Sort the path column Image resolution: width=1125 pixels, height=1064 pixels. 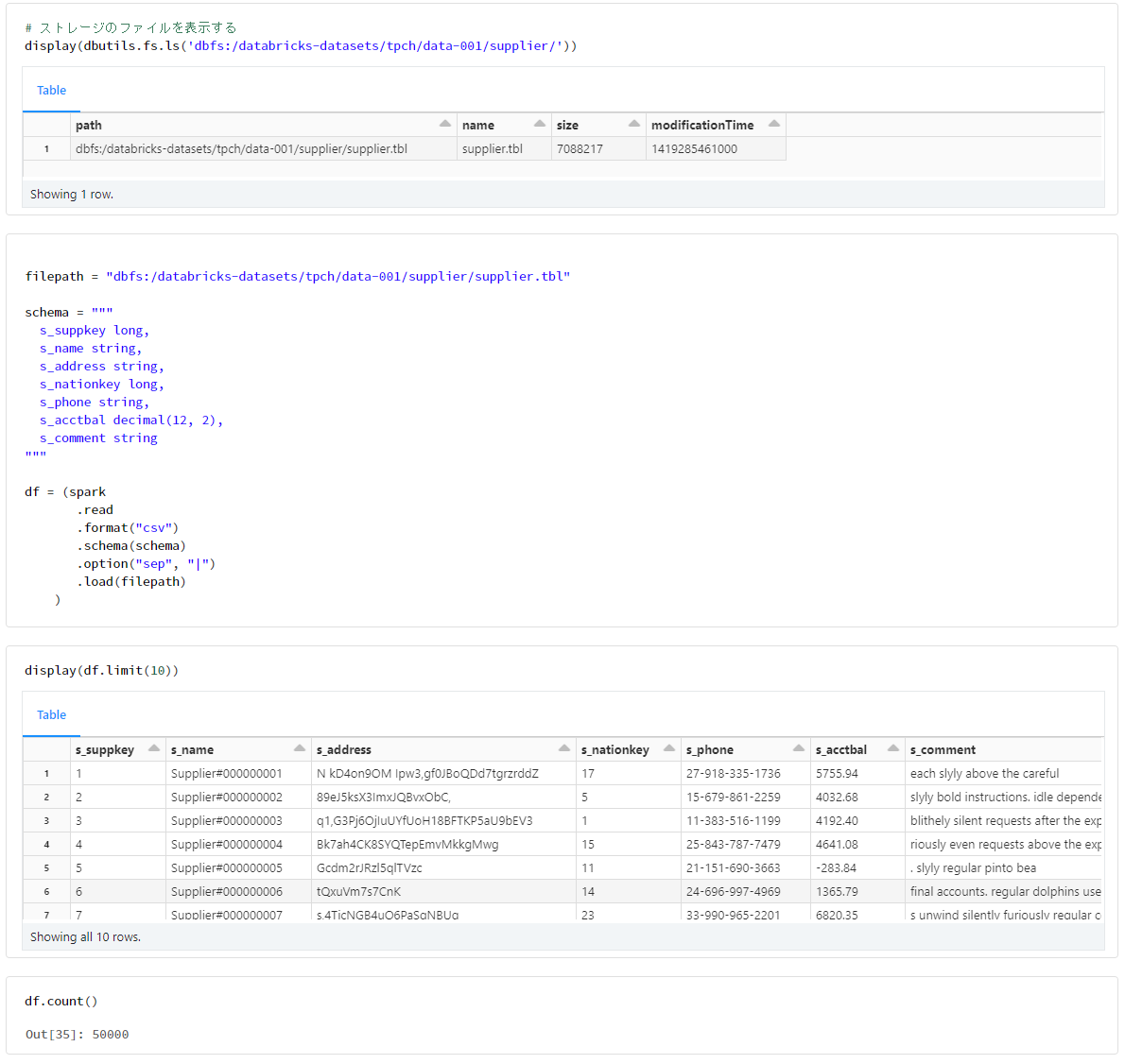click(x=444, y=123)
